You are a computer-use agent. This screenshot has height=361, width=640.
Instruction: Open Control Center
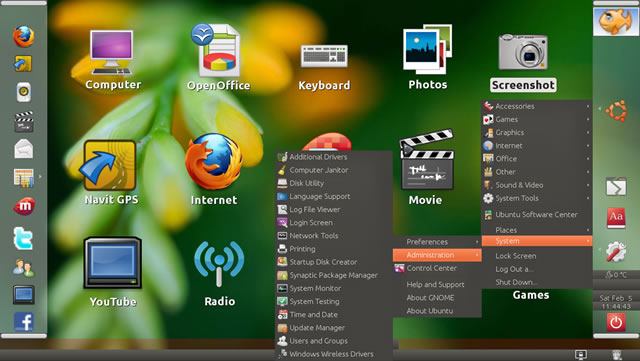pyautogui.click(x=437, y=268)
